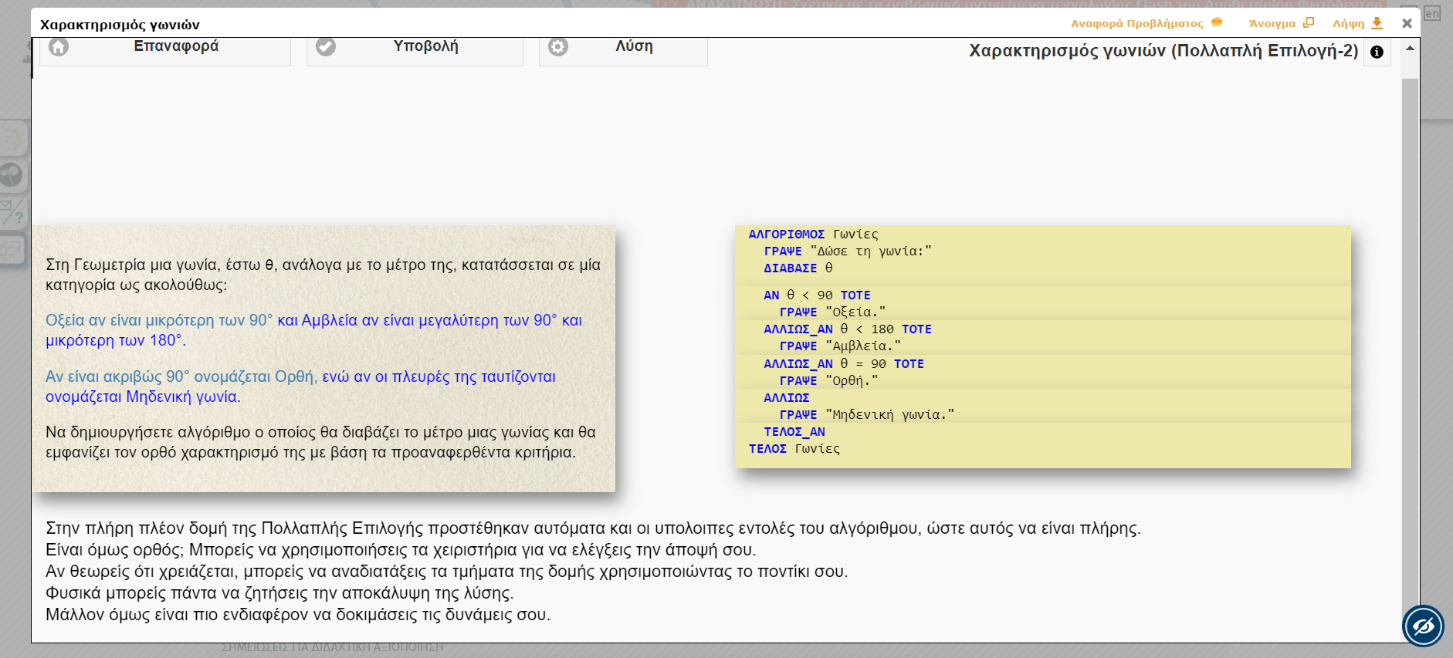Viewport: 1453px width, 658px height.
Task: Open the Αναφορά Προβλήματος link
Action: click(1137, 23)
